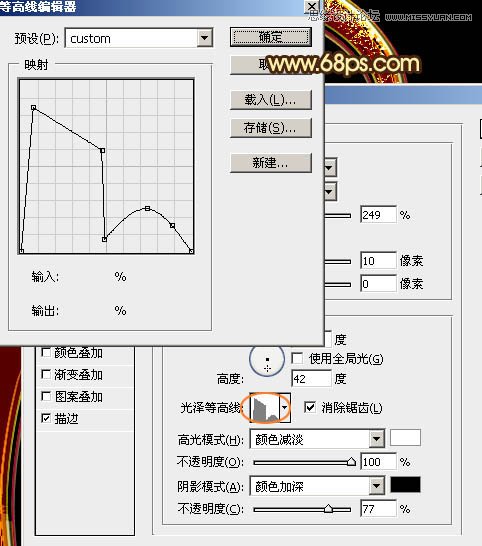
Task: Click the 载入(L)... button
Action: [x=271, y=100]
